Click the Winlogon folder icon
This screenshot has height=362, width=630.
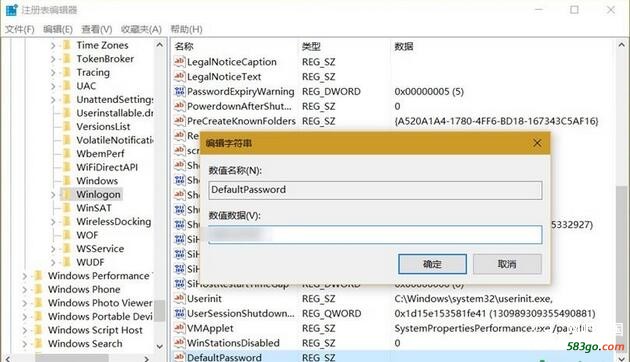(x=67, y=194)
